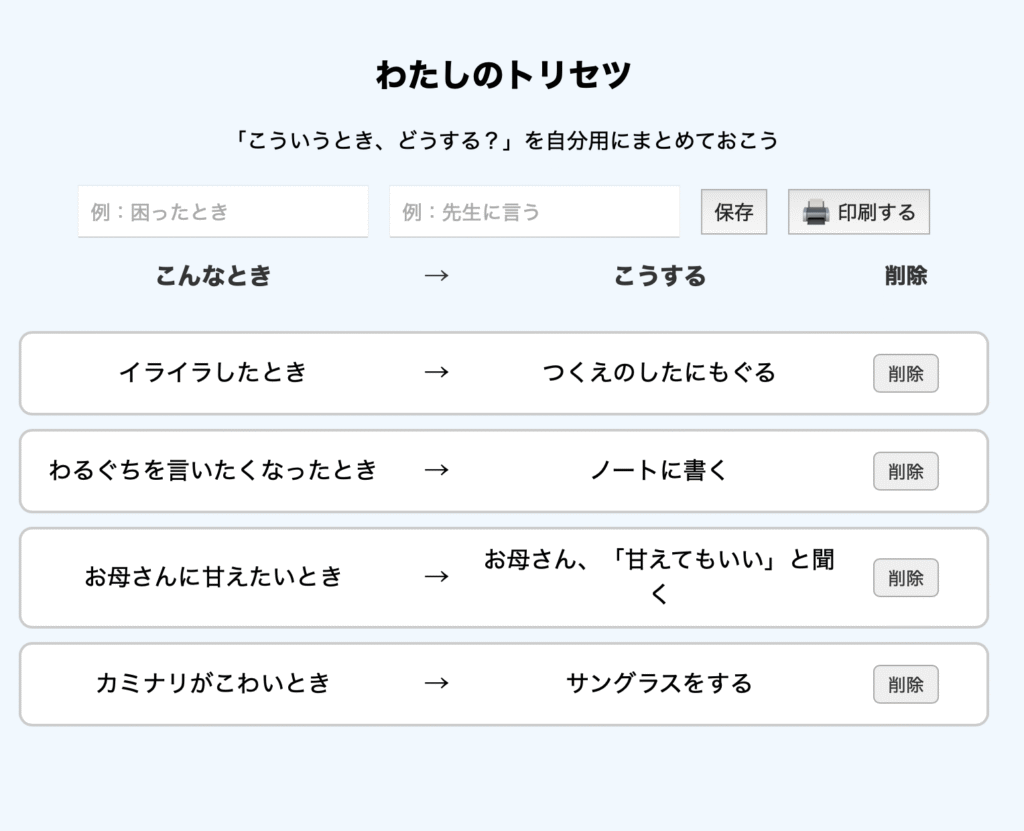Viewport: 1024px width, 831px height.
Task: Focus the 例：困ったとき input field
Action: pyautogui.click(x=223, y=212)
